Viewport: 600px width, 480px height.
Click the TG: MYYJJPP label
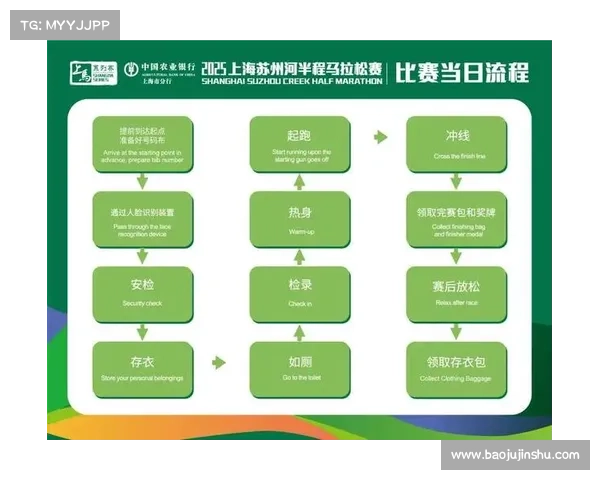(65, 25)
